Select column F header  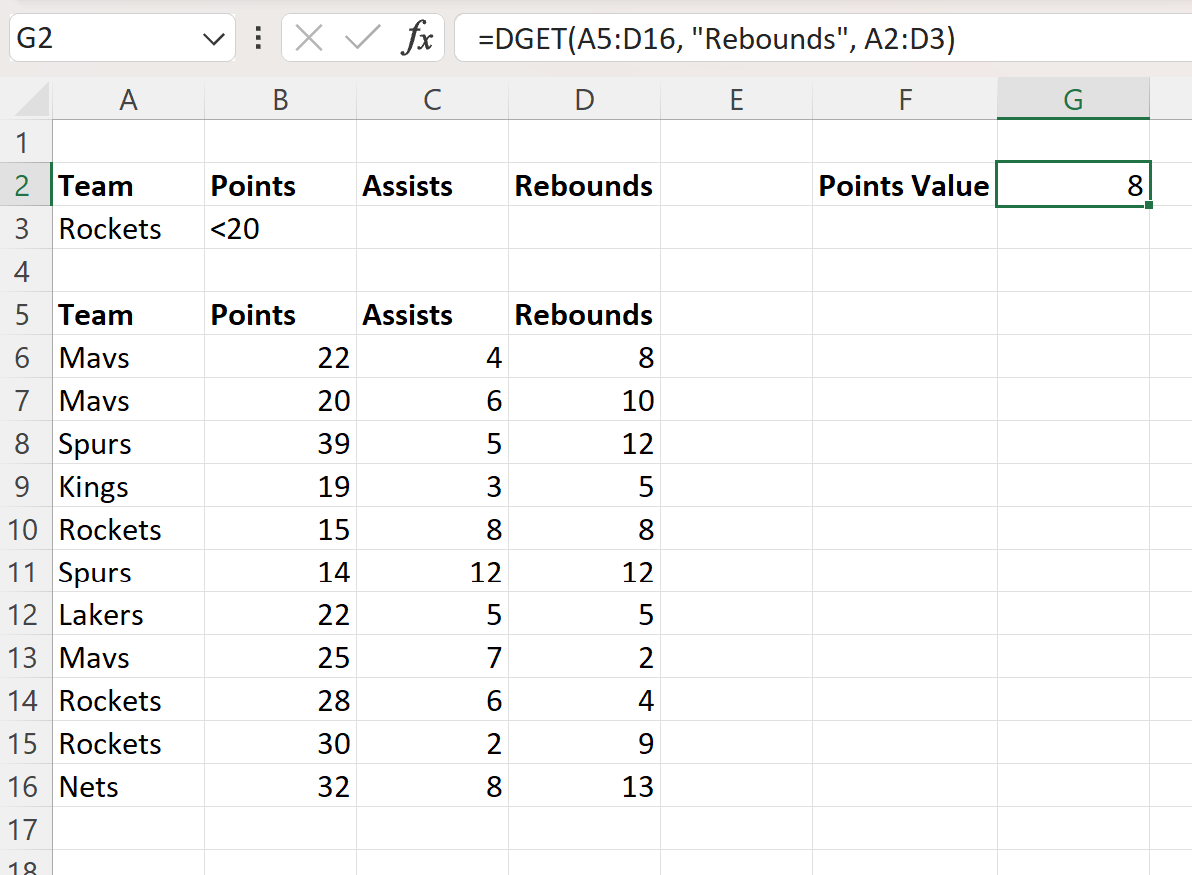[x=905, y=100]
